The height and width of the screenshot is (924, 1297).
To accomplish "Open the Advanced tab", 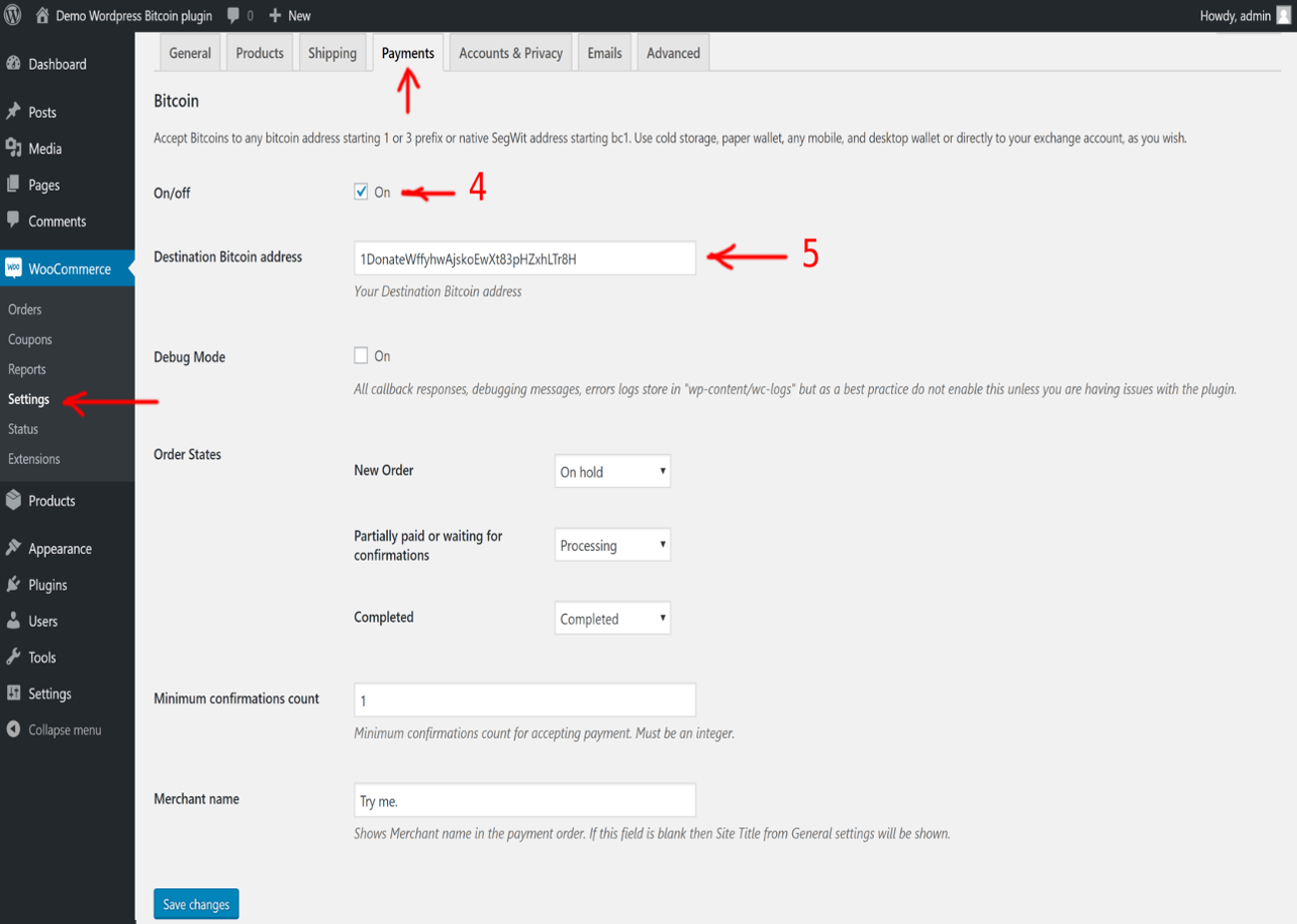I will tap(673, 53).
